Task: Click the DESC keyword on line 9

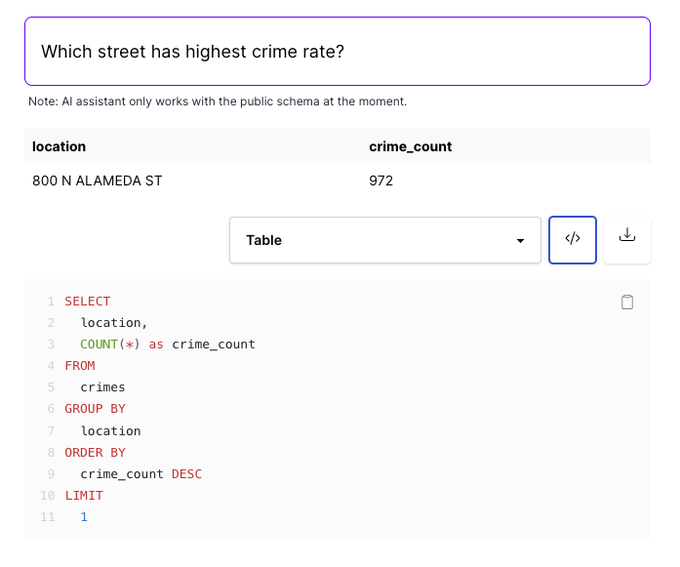Action: (186, 474)
